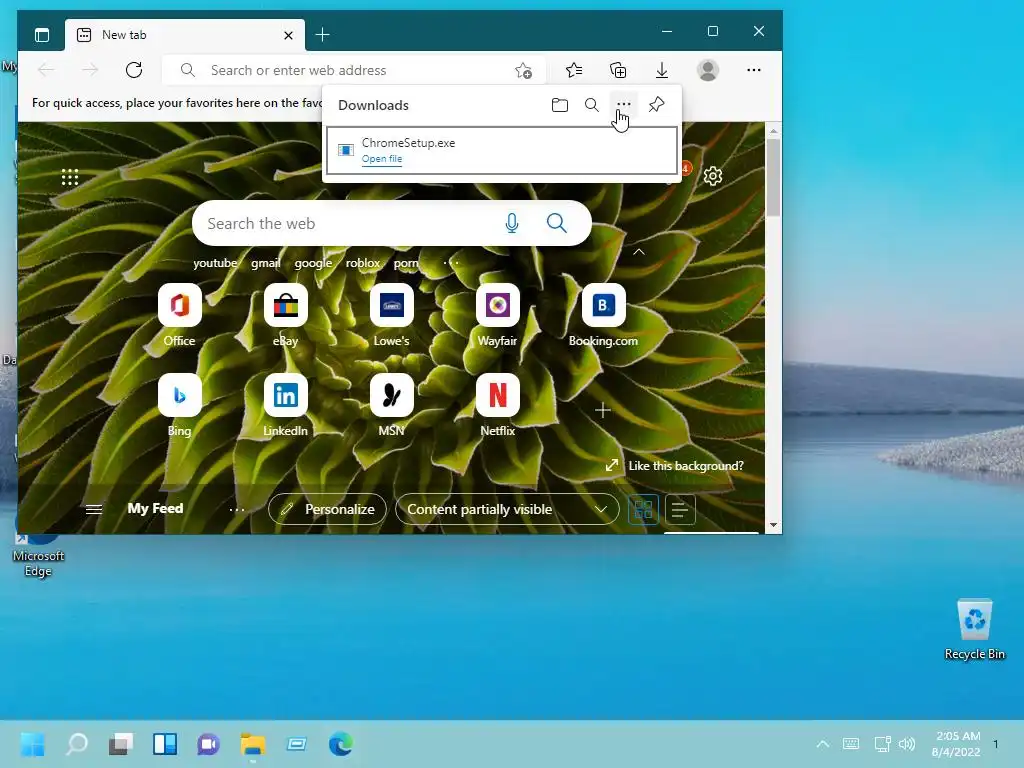Open the Netflix quick link
The image size is (1024, 768).
(x=497, y=406)
